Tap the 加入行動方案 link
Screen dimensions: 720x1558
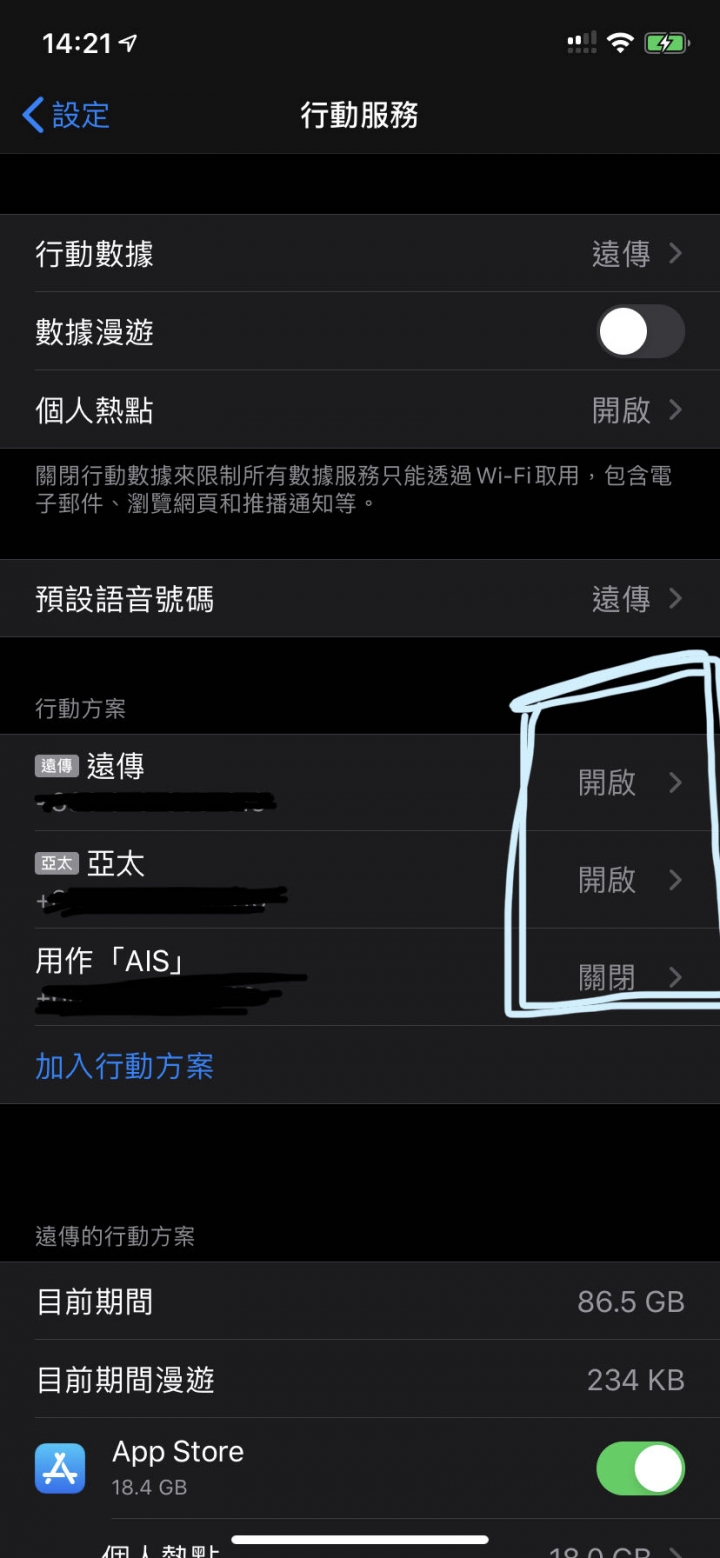click(x=124, y=1066)
